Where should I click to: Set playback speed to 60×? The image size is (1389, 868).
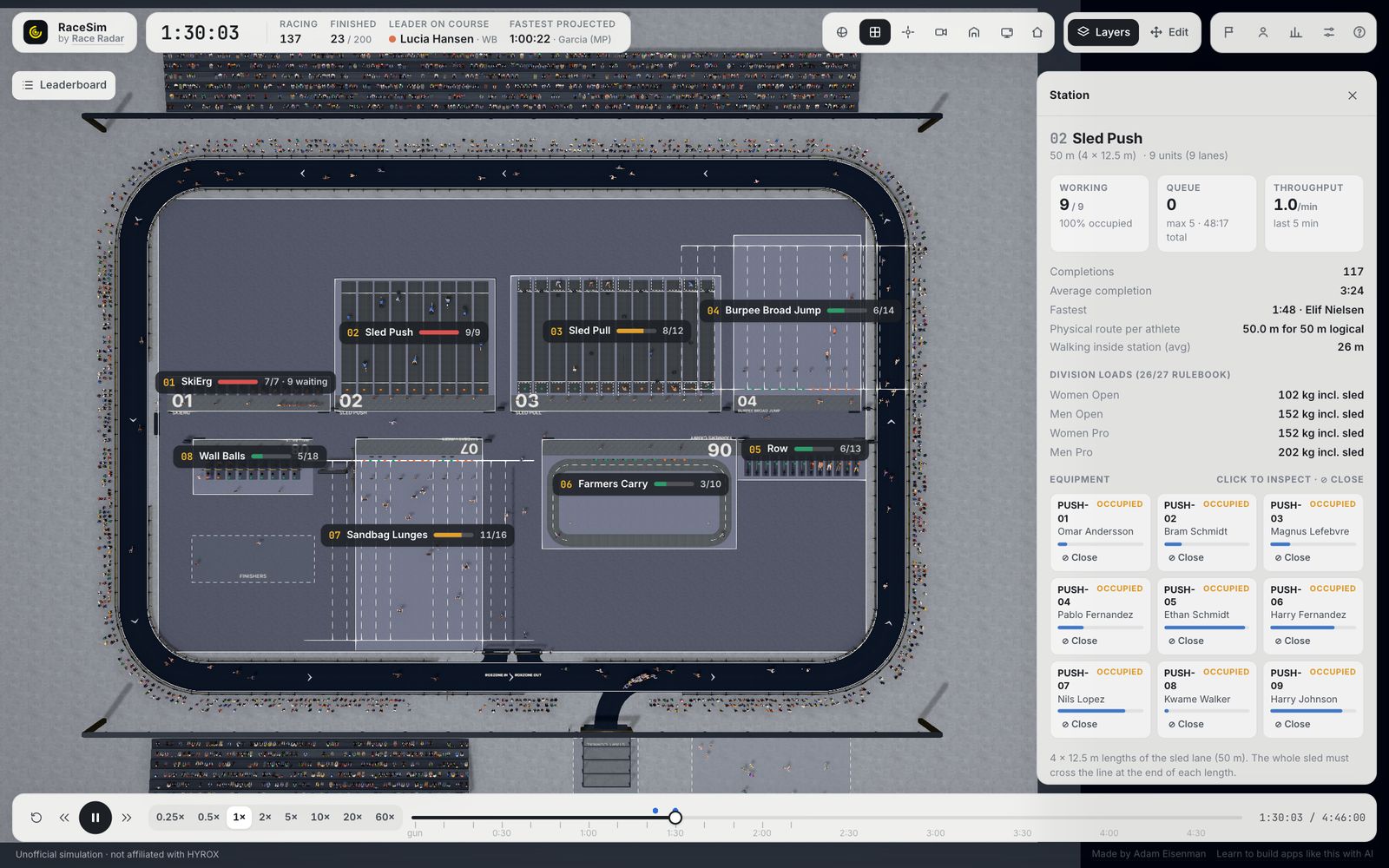pos(385,818)
